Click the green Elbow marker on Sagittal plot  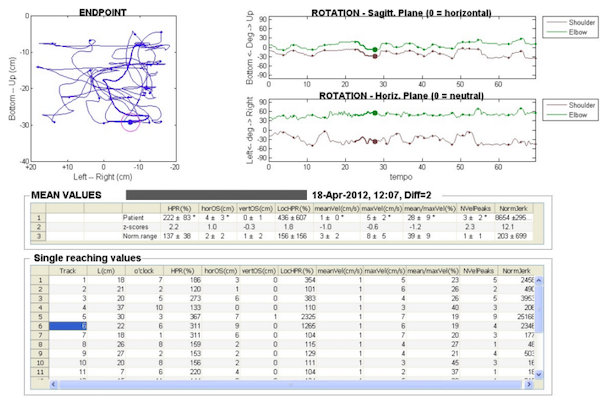pyautogui.click(x=375, y=49)
